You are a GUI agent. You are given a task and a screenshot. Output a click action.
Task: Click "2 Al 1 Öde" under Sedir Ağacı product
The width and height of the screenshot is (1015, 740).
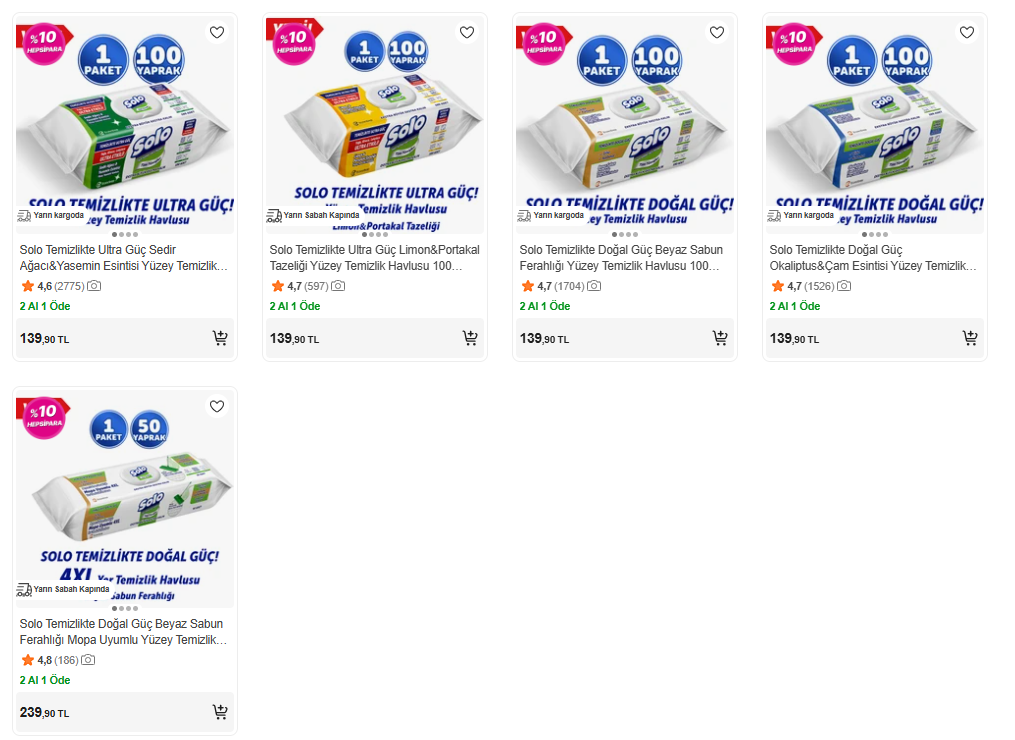point(45,306)
